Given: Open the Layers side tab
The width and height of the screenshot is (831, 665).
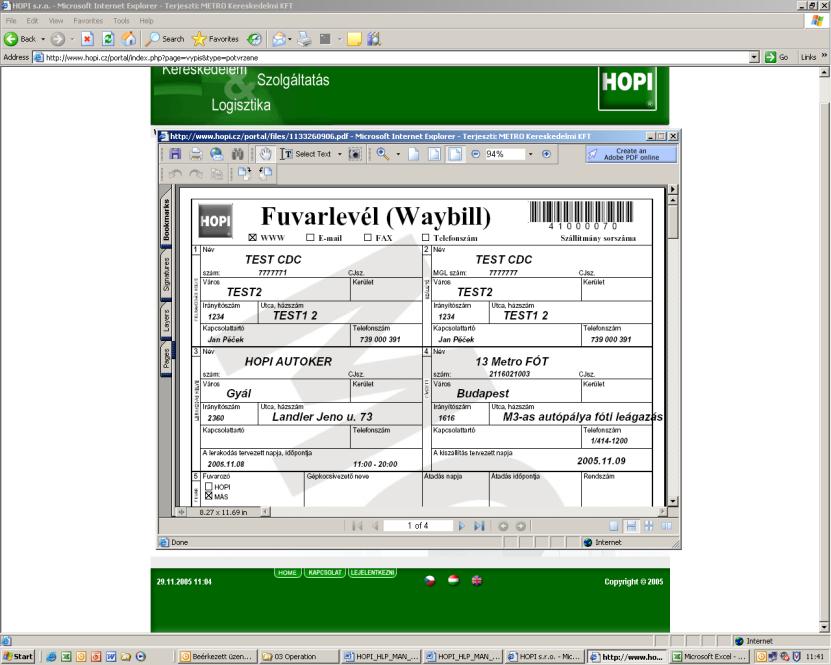Looking at the screenshot, I should pyautogui.click(x=166, y=321).
